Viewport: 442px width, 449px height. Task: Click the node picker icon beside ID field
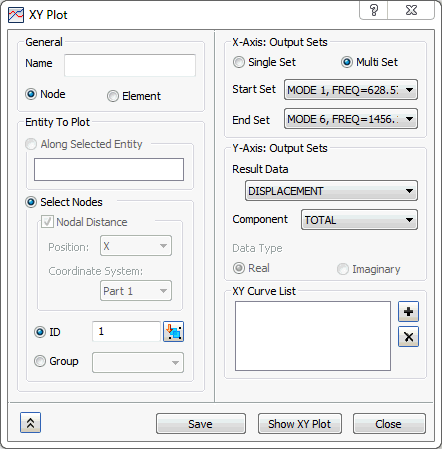(173, 332)
